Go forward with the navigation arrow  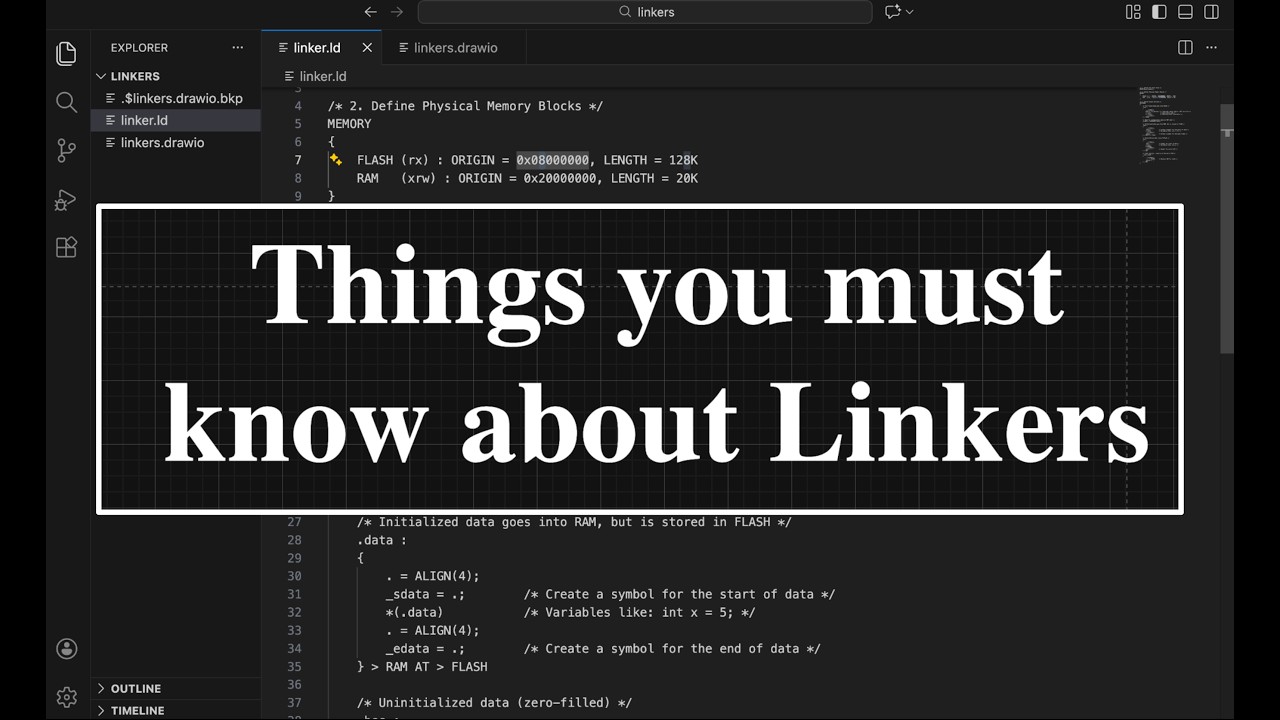click(x=397, y=12)
